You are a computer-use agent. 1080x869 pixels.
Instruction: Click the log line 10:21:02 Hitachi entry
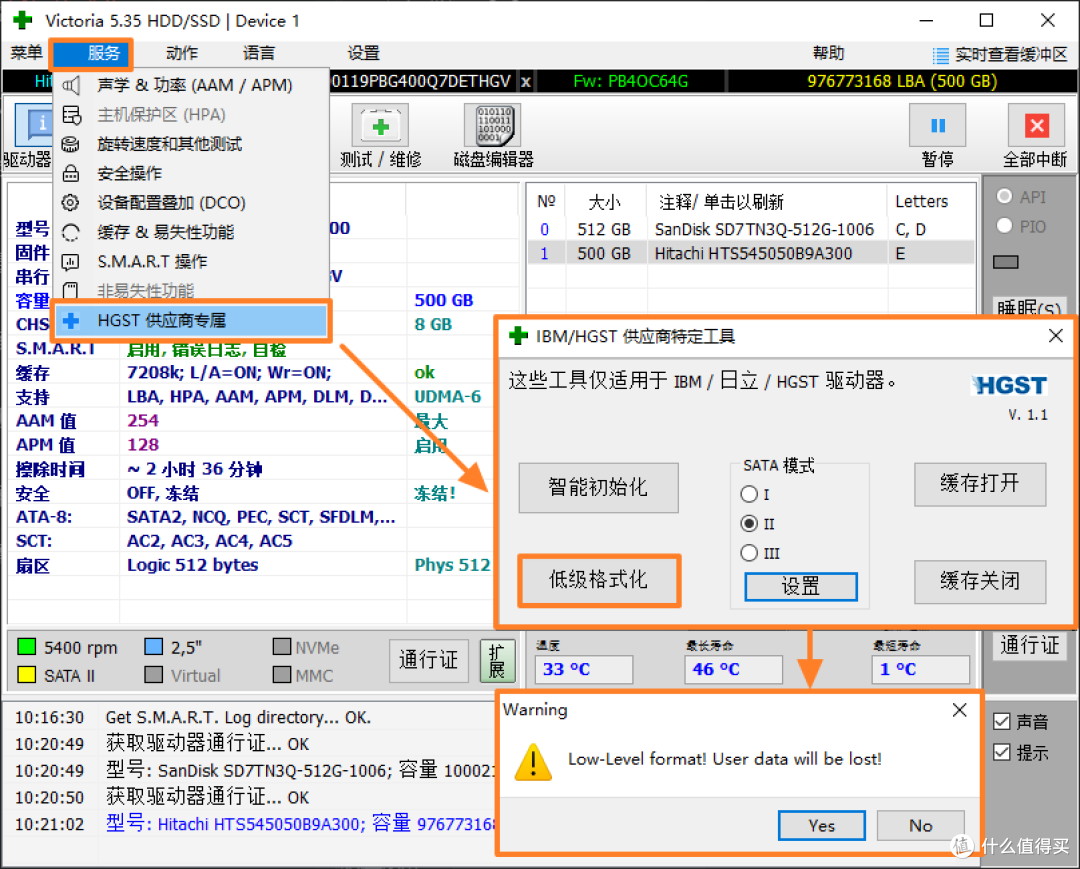coord(255,824)
